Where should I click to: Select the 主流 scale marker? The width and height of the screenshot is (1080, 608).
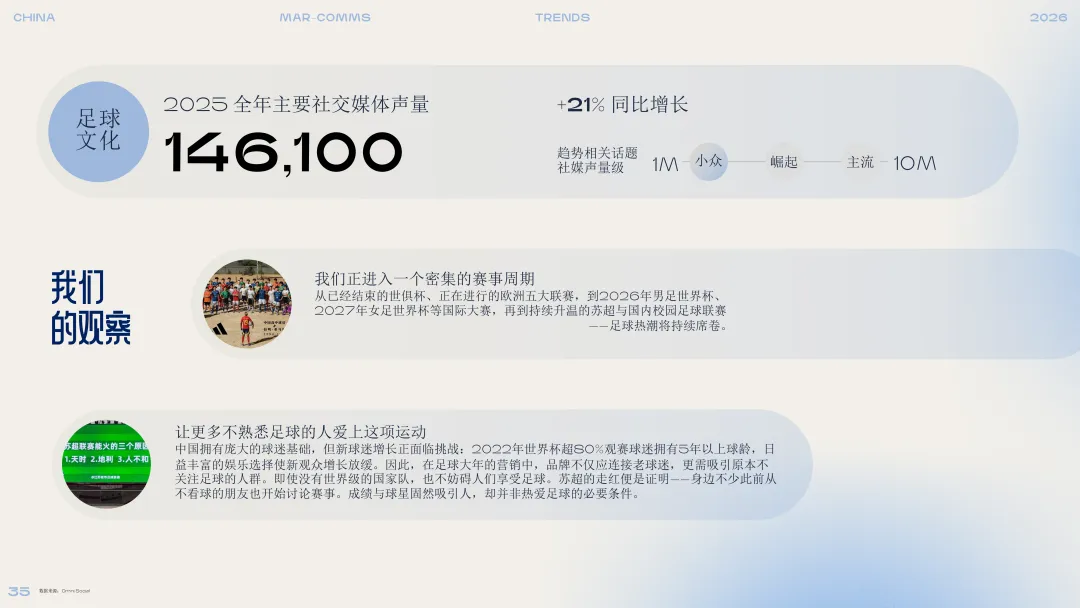tap(860, 163)
